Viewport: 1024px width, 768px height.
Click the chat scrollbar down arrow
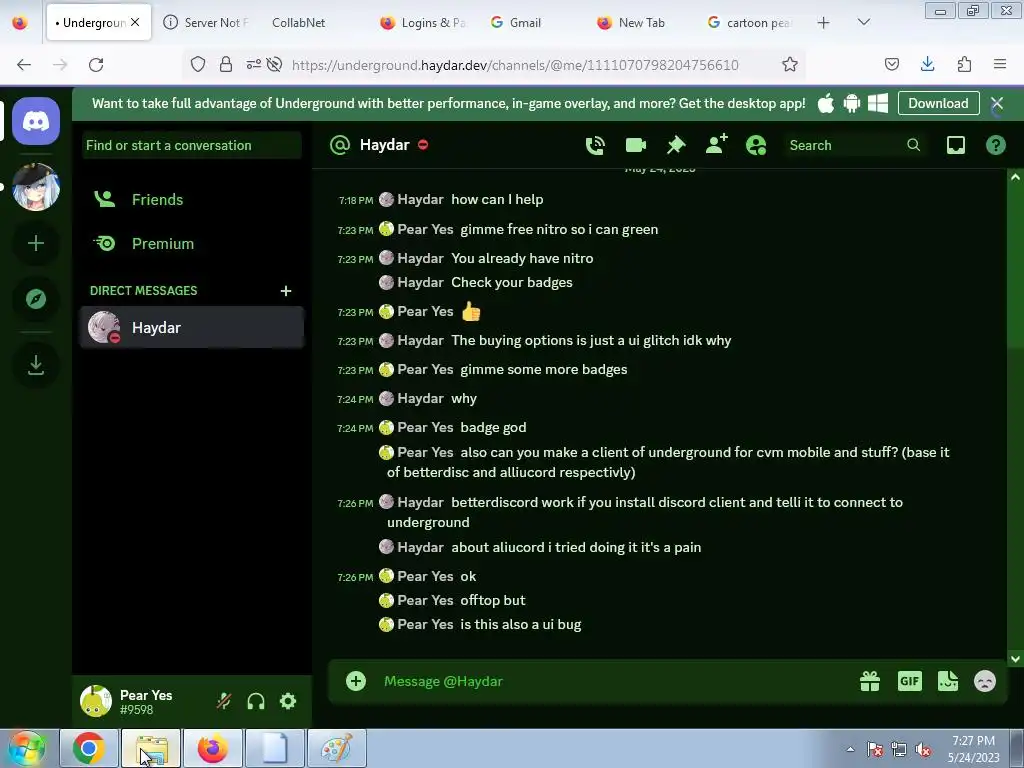pyautogui.click(x=1015, y=659)
